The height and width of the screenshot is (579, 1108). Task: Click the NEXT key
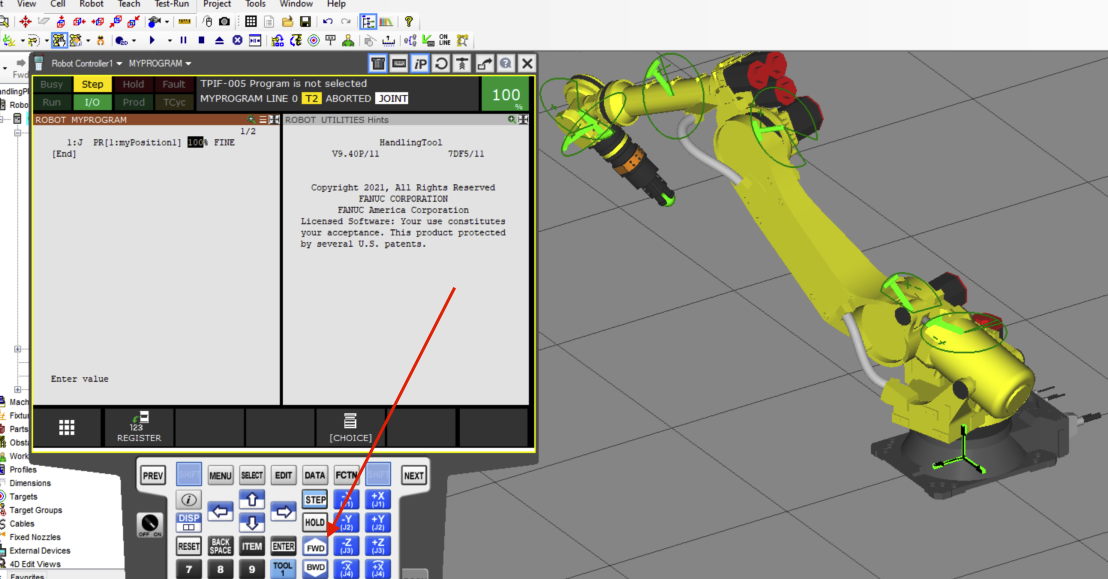point(413,475)
